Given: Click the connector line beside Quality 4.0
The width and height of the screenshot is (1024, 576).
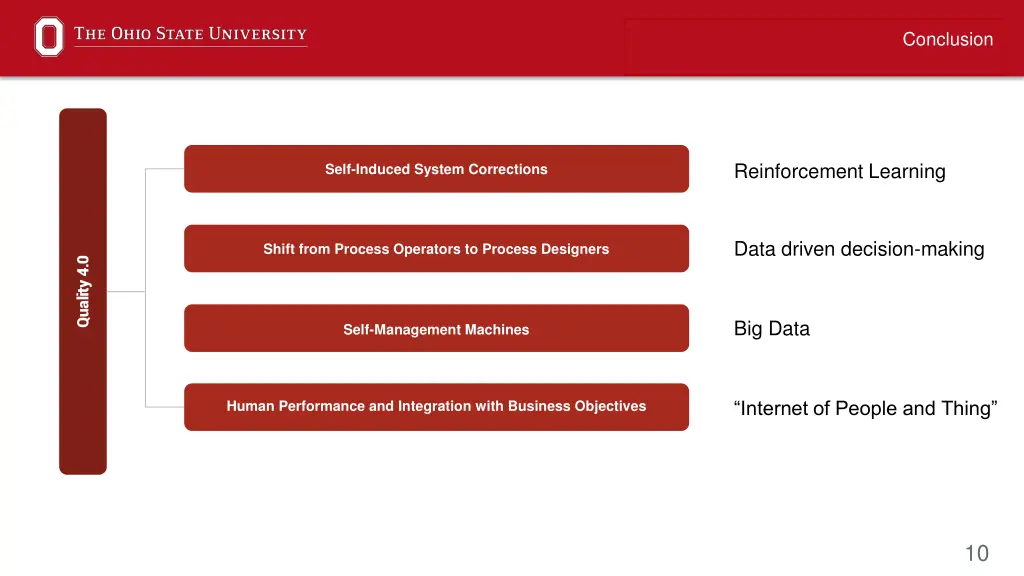Looking at the screenshot, I should pyautogui.click(x=125, y=291).
